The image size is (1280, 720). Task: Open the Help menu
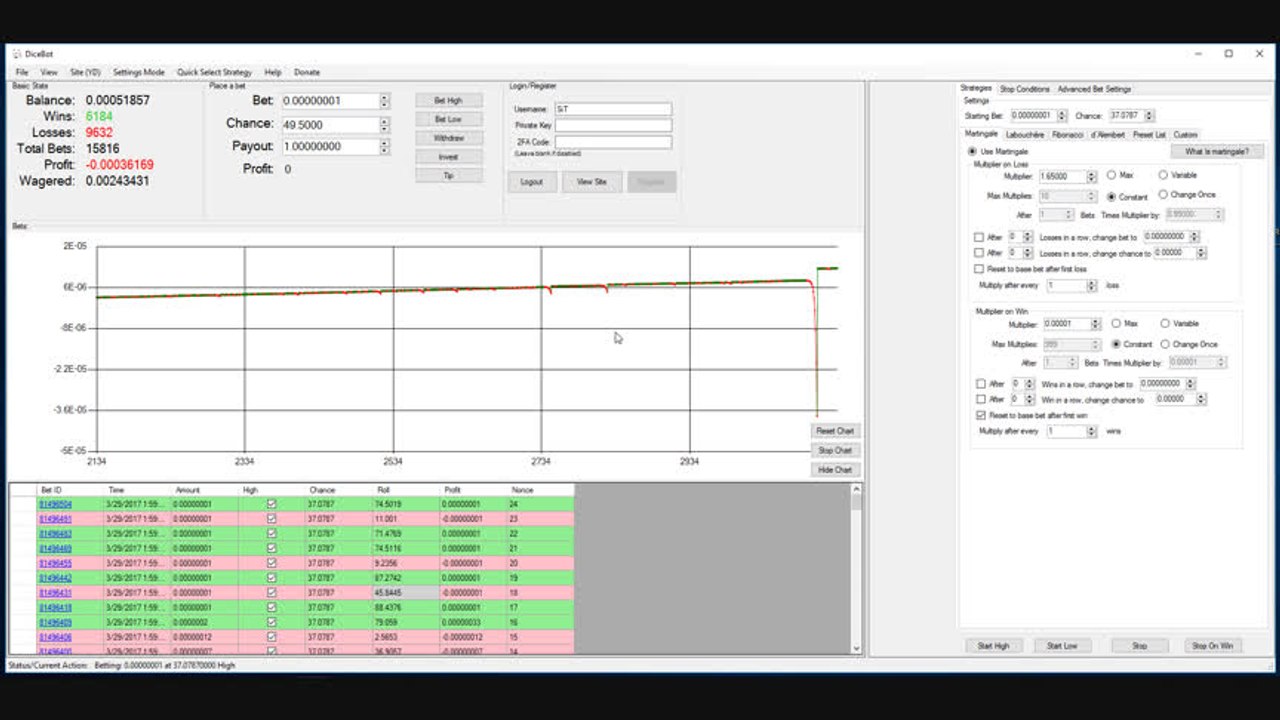pyautogui.click(x=273, y=72)
